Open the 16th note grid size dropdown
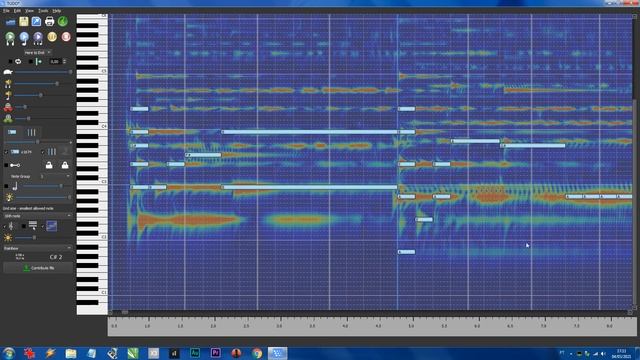The width and height of the screenshot is (640, 360). click(37, 216)
